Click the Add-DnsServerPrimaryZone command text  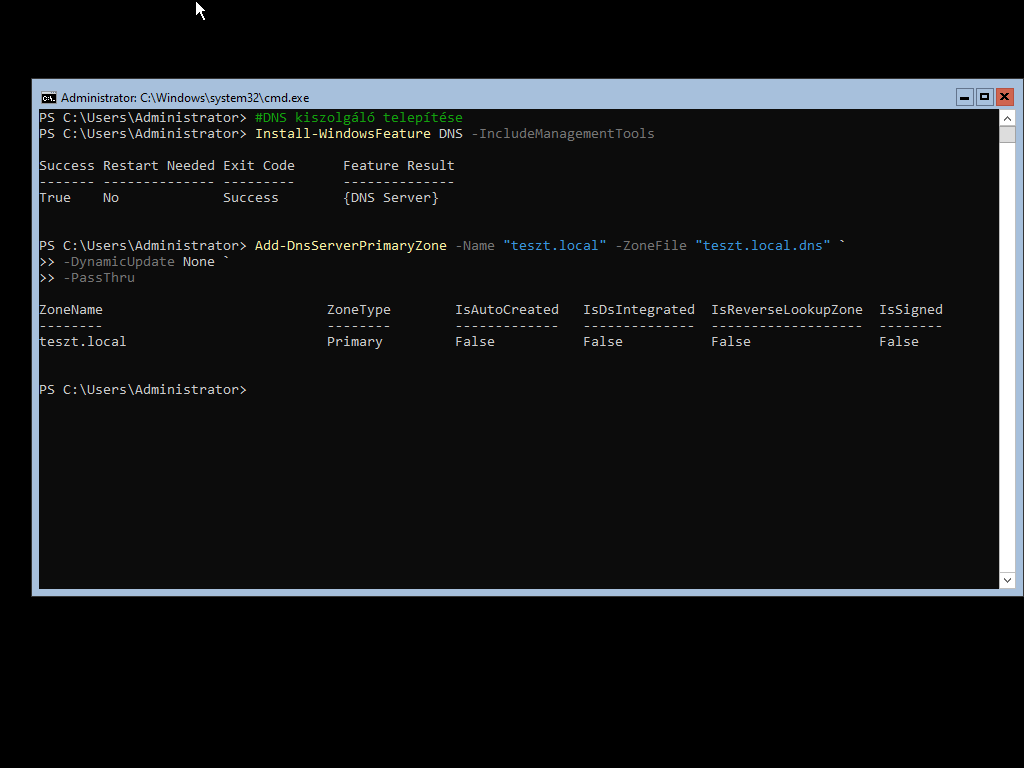tap(350, 246)
